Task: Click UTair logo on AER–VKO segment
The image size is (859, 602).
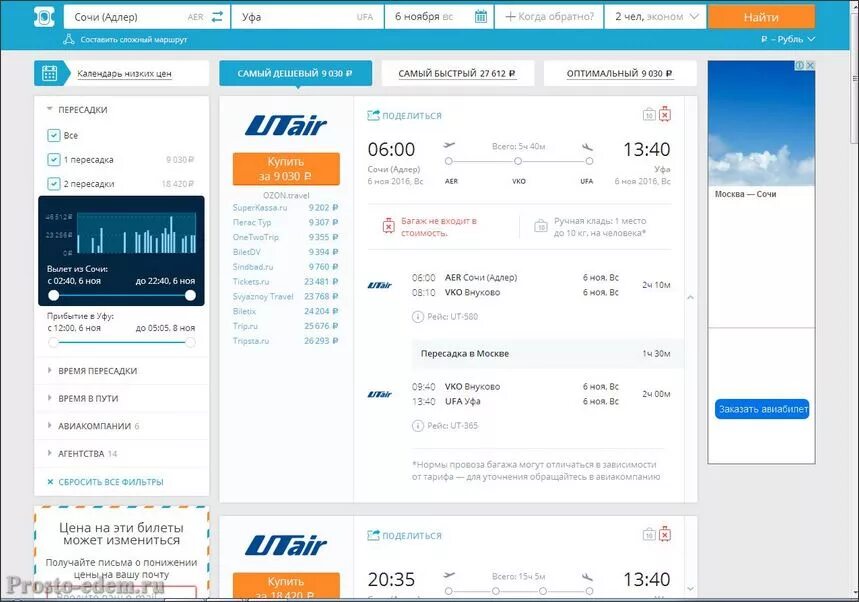Action: coord(380,285)
